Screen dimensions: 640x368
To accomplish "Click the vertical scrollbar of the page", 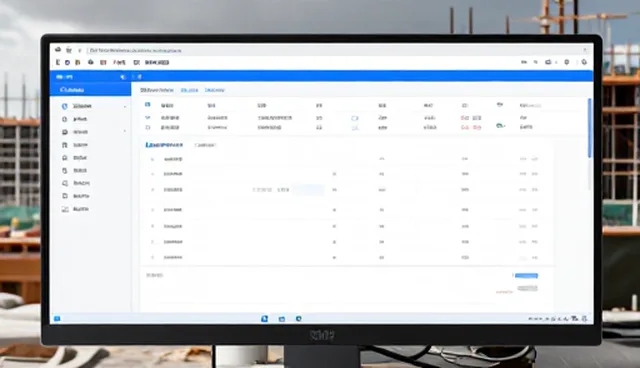I will (x=589, y=127).
